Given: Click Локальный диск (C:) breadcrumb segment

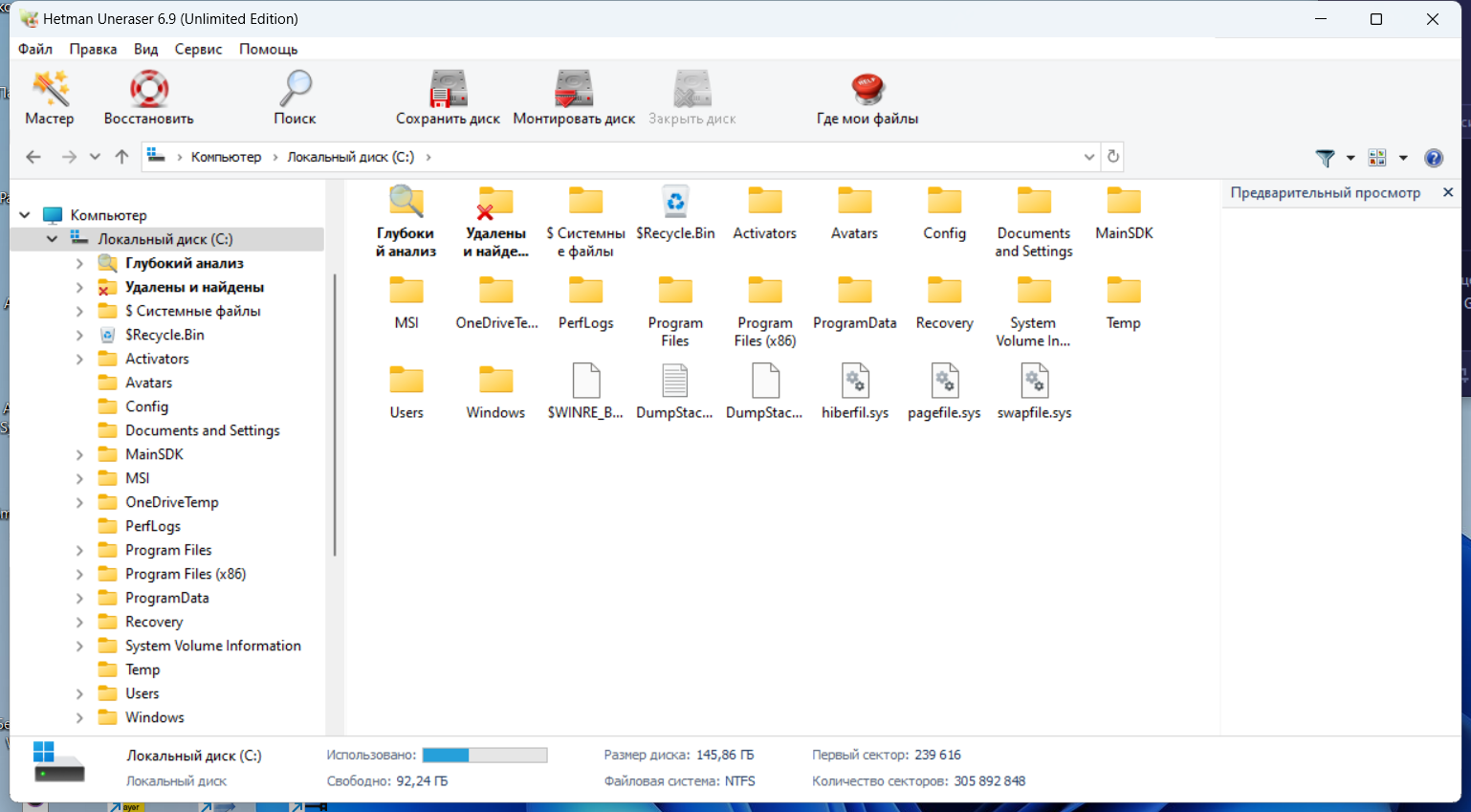Looking at the screenshot, I should (x=351, y=157).
